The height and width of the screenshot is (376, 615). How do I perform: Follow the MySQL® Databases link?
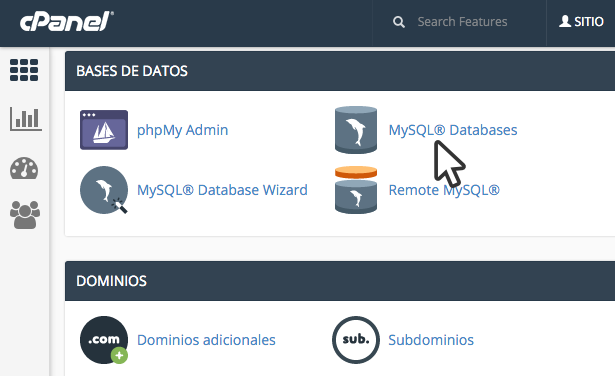coord(453,130)
